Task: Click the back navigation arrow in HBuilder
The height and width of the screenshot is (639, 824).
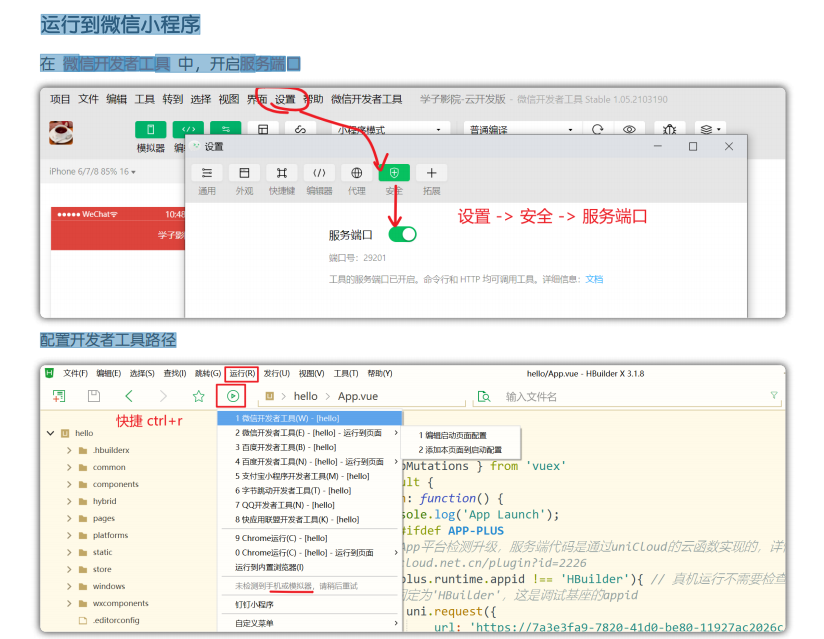Action: tap(129, 396)
